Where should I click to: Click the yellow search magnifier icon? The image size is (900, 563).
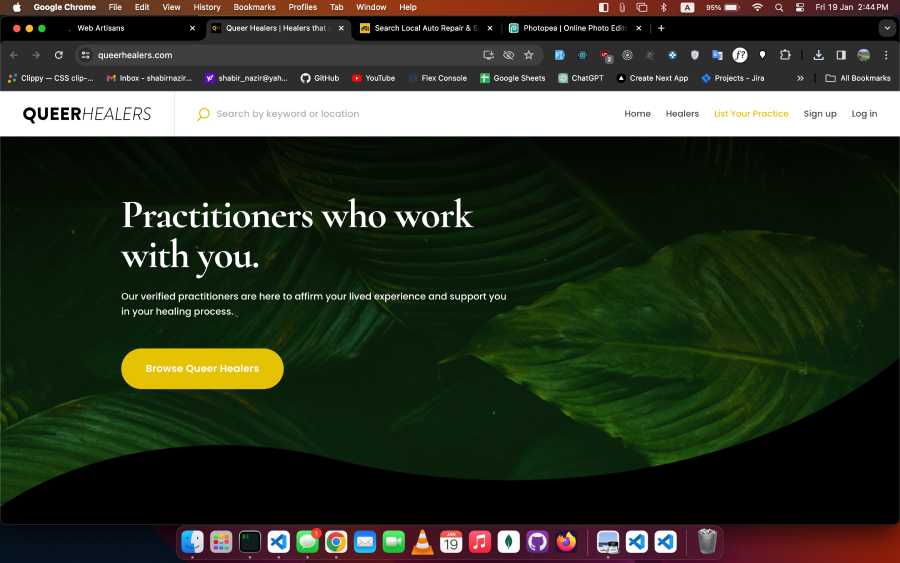click(203, 114)
